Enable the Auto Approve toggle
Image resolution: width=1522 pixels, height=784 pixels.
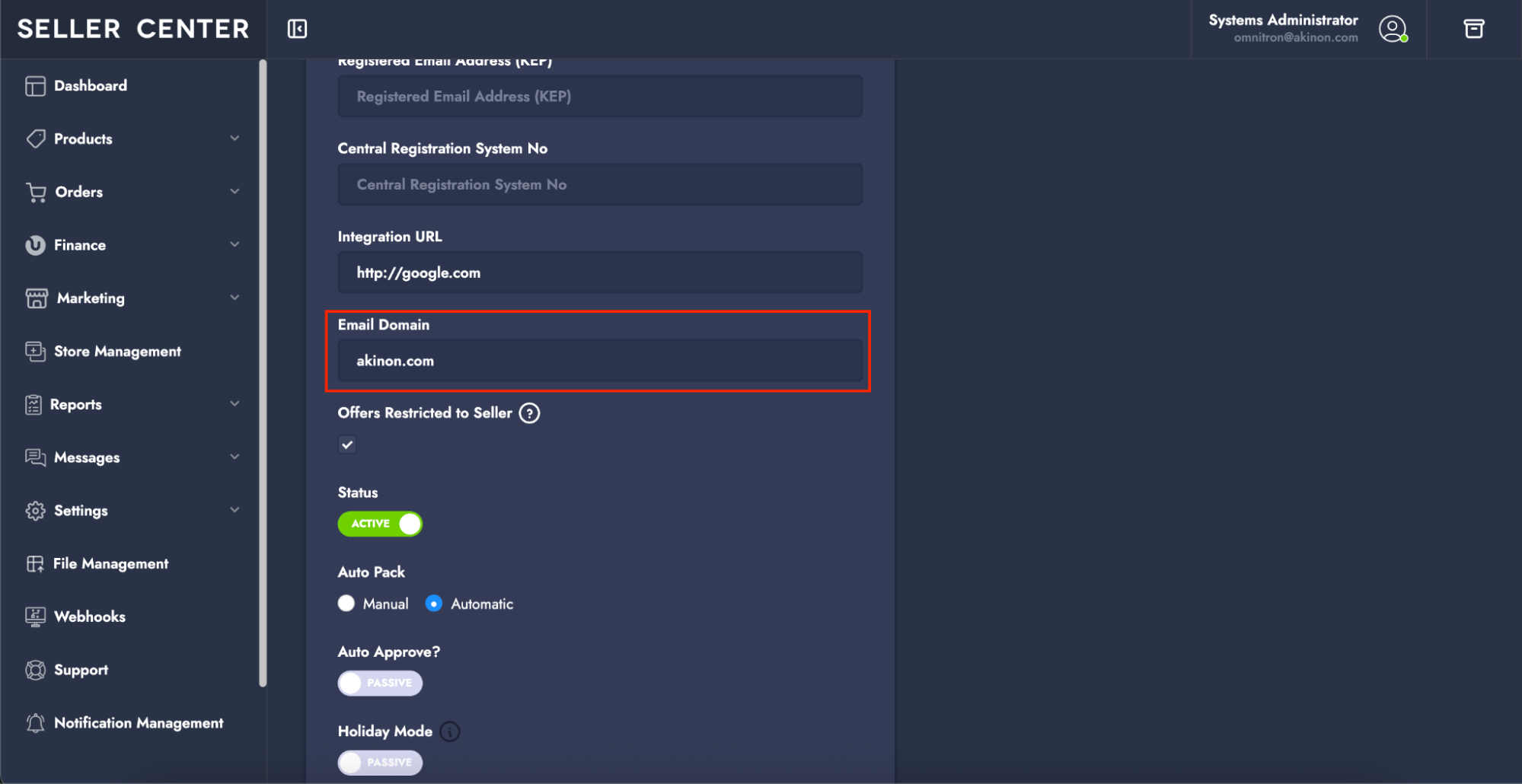click(x=380, y=683)
